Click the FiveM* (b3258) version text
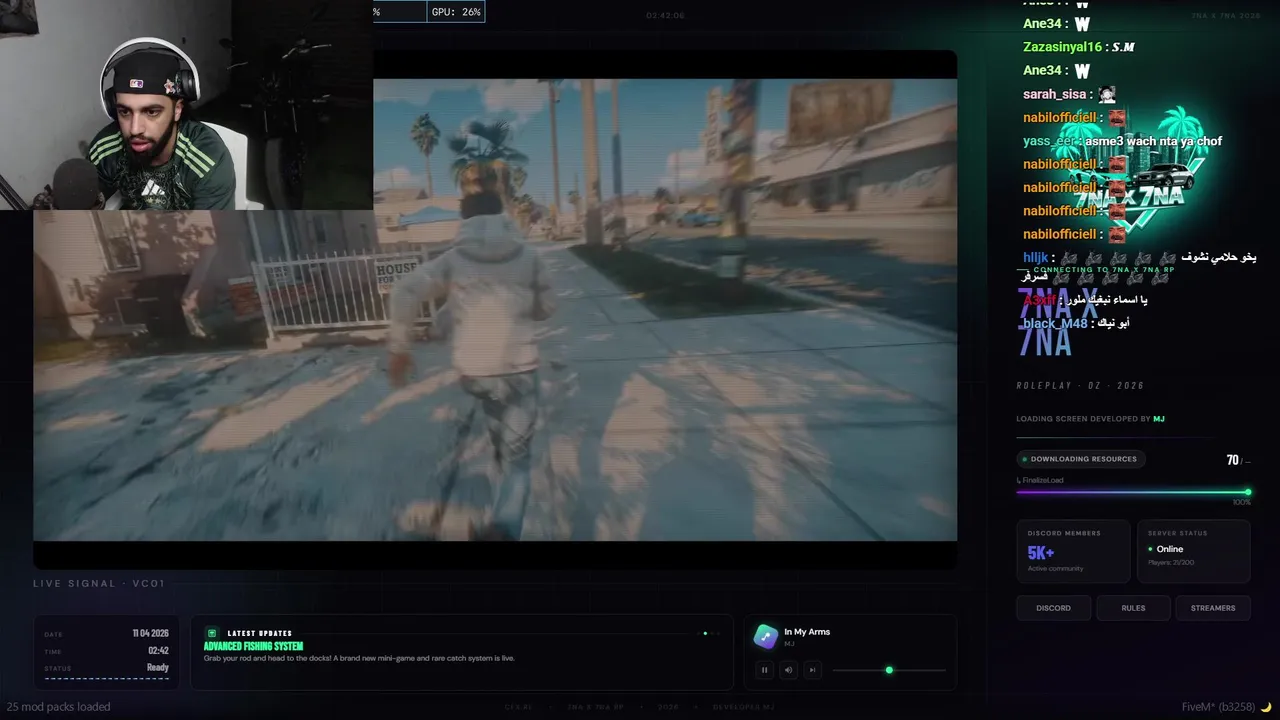 tap(1217, 707)
